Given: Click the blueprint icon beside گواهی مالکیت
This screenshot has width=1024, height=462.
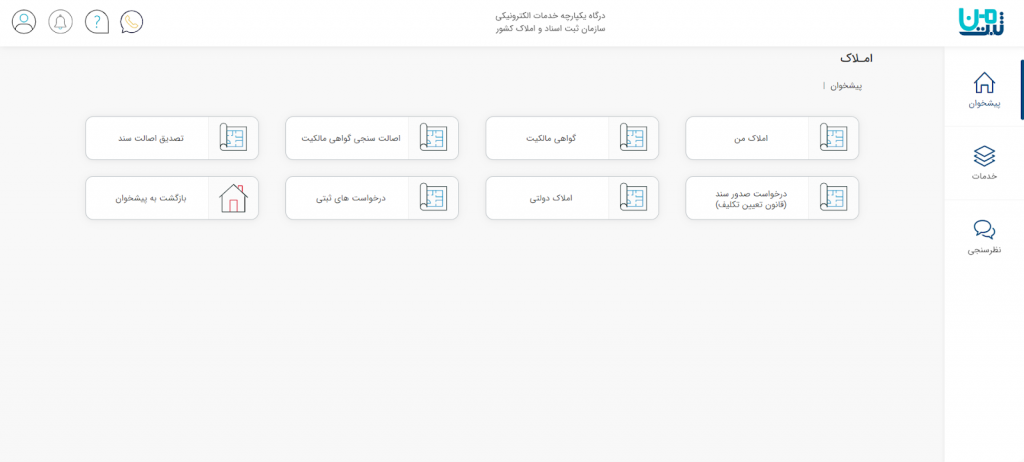Looking at the screenshot, I should (x=632, y=138).
